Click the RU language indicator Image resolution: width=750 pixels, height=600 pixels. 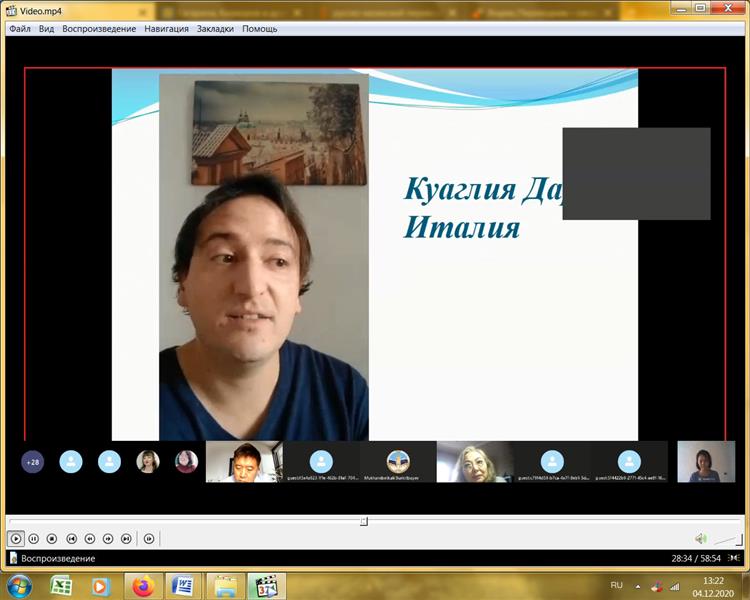coord(617,585)
